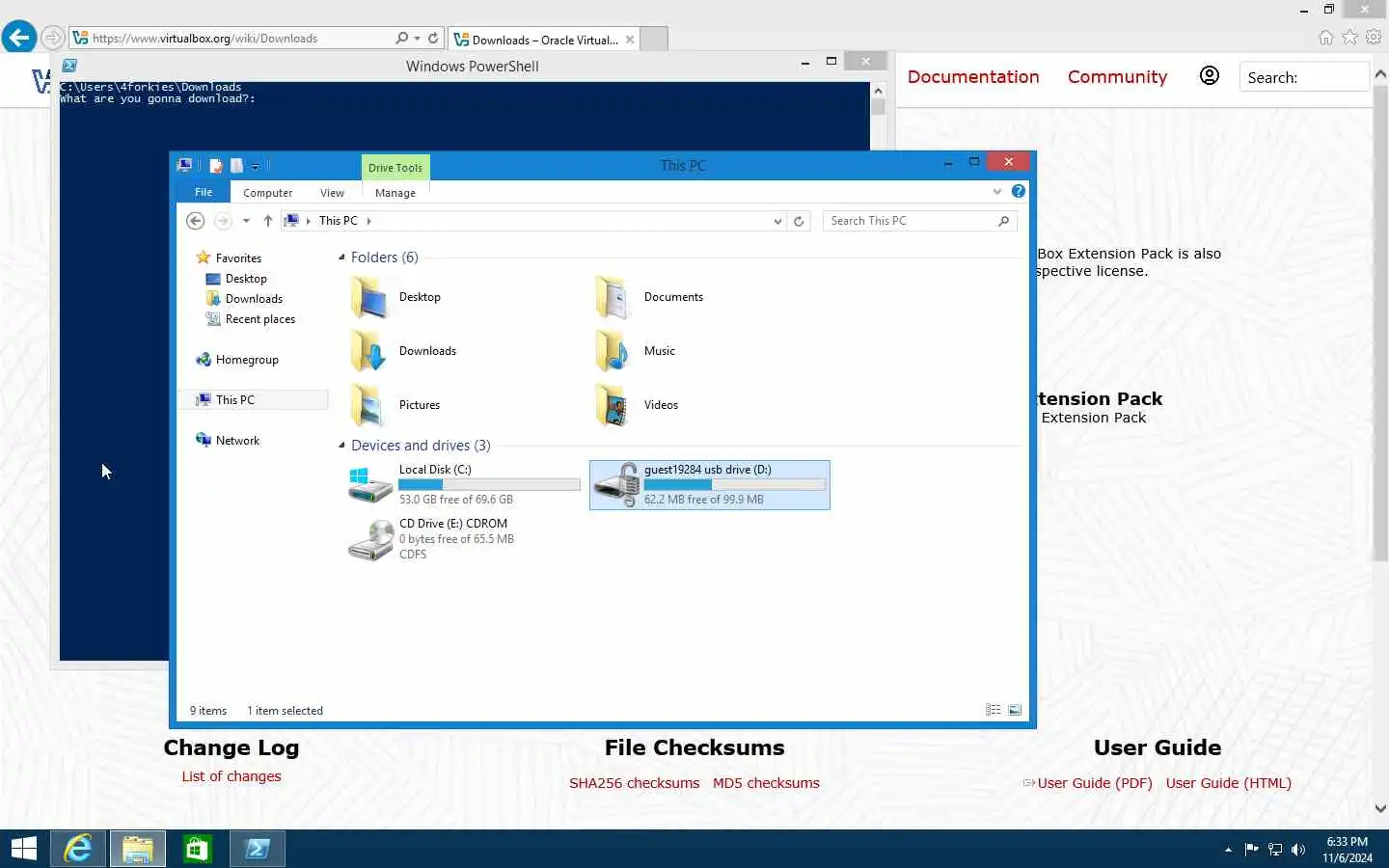
Task: Open Explorer Help question mark icon
Action: coord(1019,191)
